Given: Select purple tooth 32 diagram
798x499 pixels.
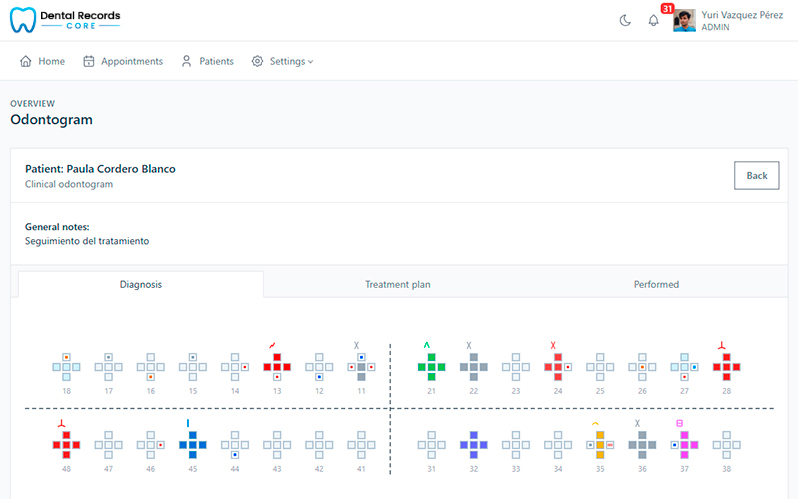Looking at the screenshot, I should click(x=474, y=445).
